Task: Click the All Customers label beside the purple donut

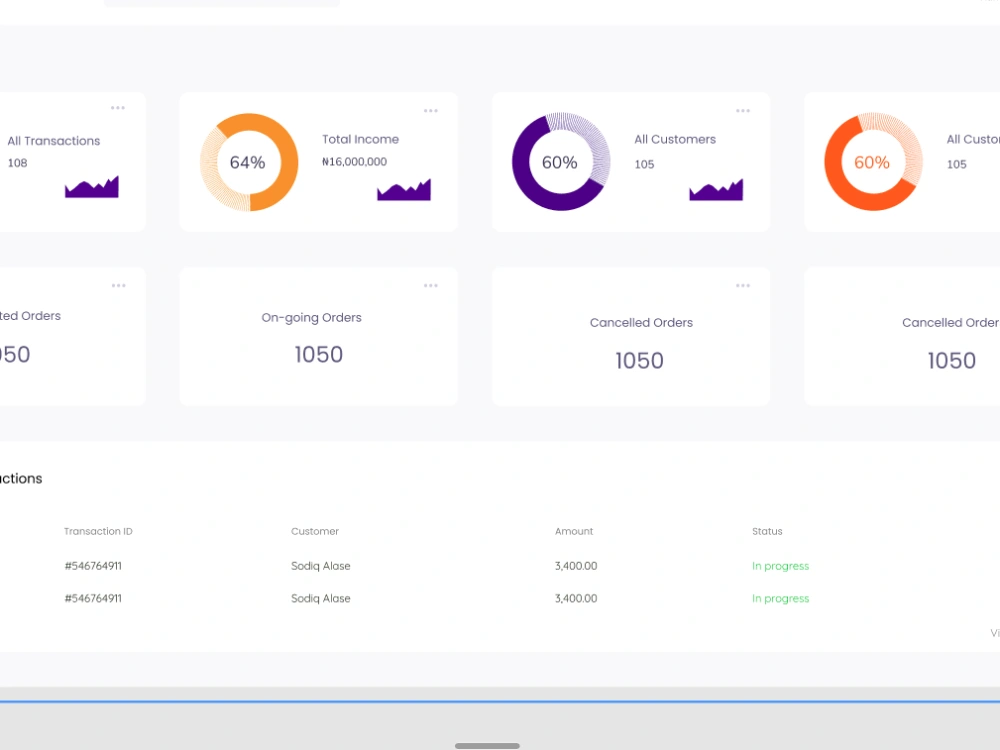Action: point(675,139)
